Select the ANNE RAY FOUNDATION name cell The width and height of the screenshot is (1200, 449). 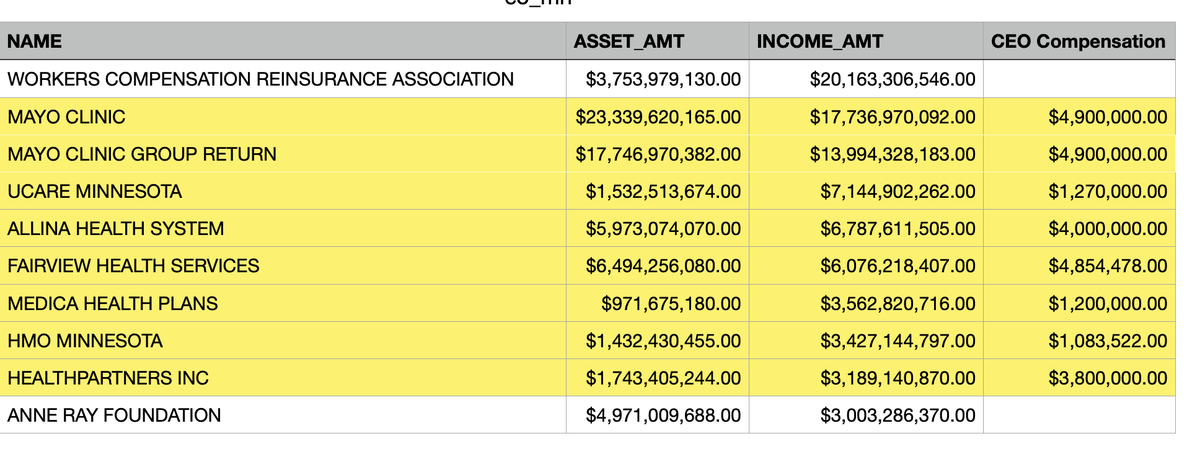pos(283,415)
